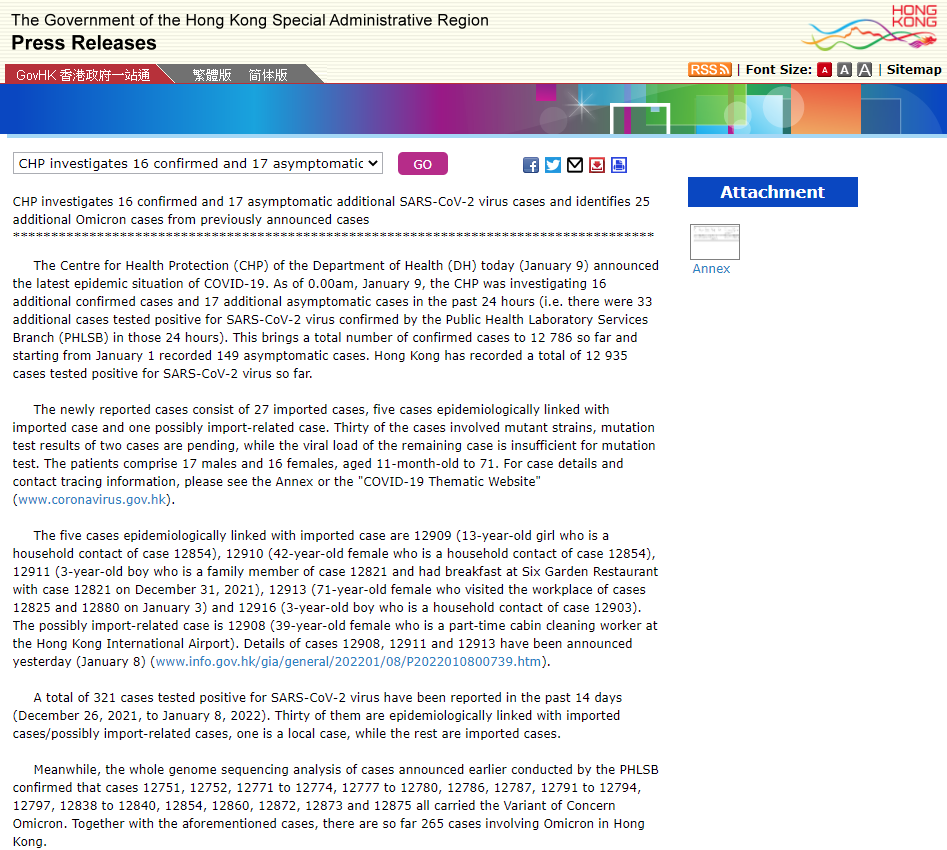Viewport: 947px width, 850px height.
Task: Click the 'Font Size:' label
Action: click(x=778, y=70)
